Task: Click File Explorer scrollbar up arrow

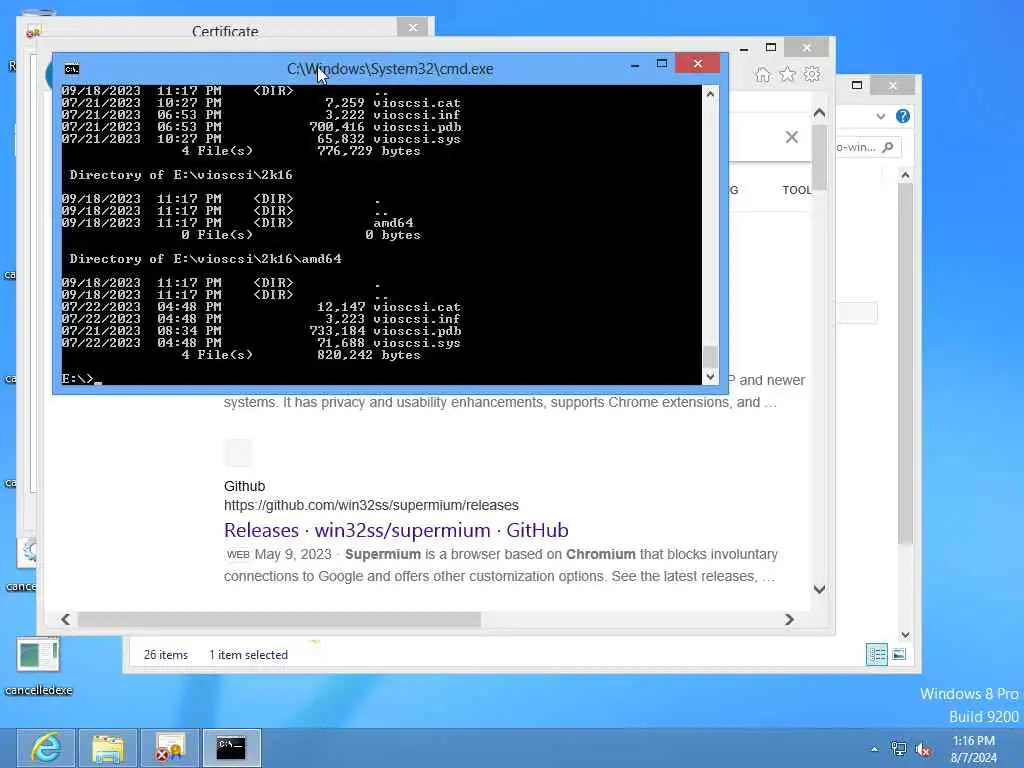Action: (904, 175)
